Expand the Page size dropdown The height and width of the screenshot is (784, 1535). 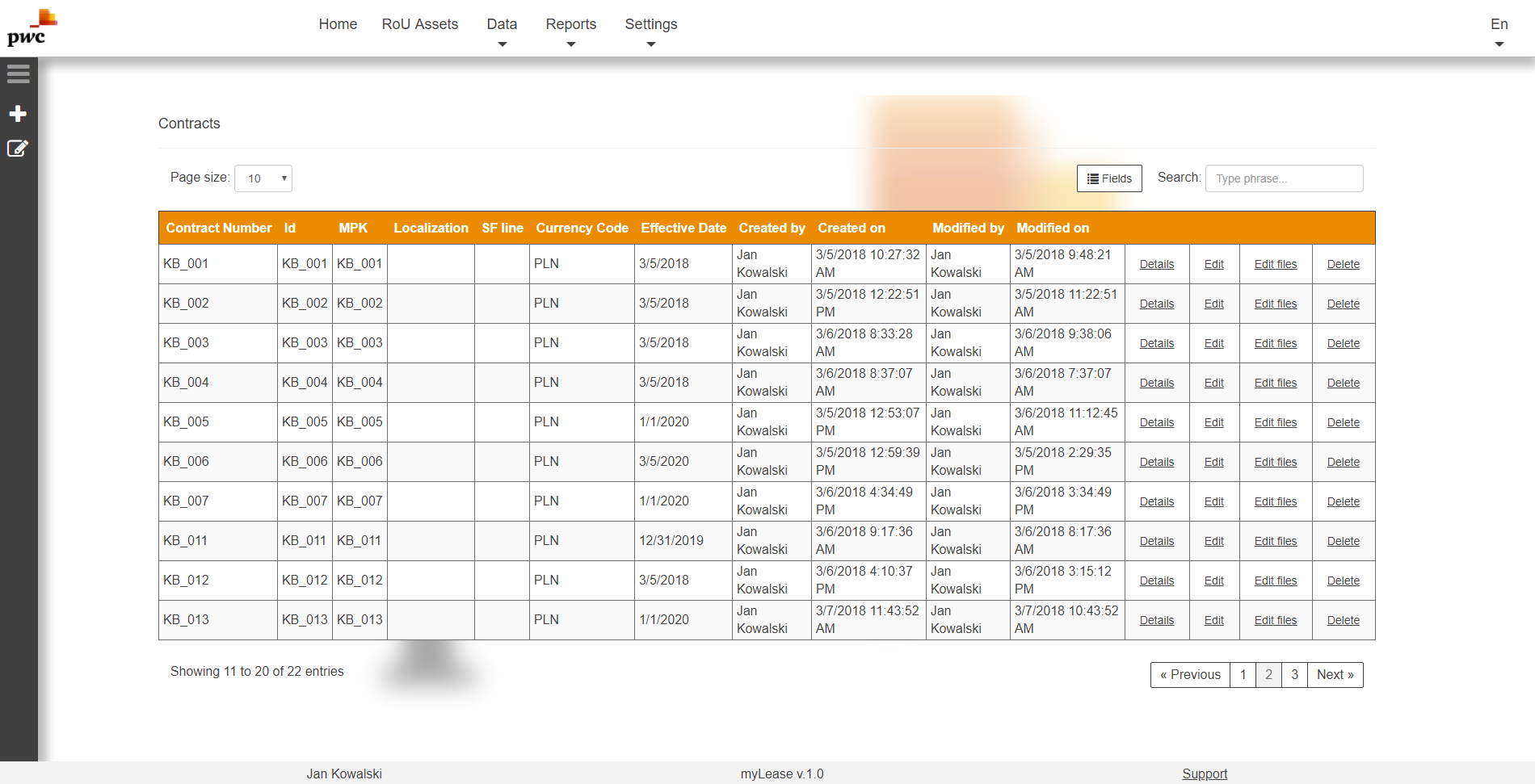coord(263,178)
